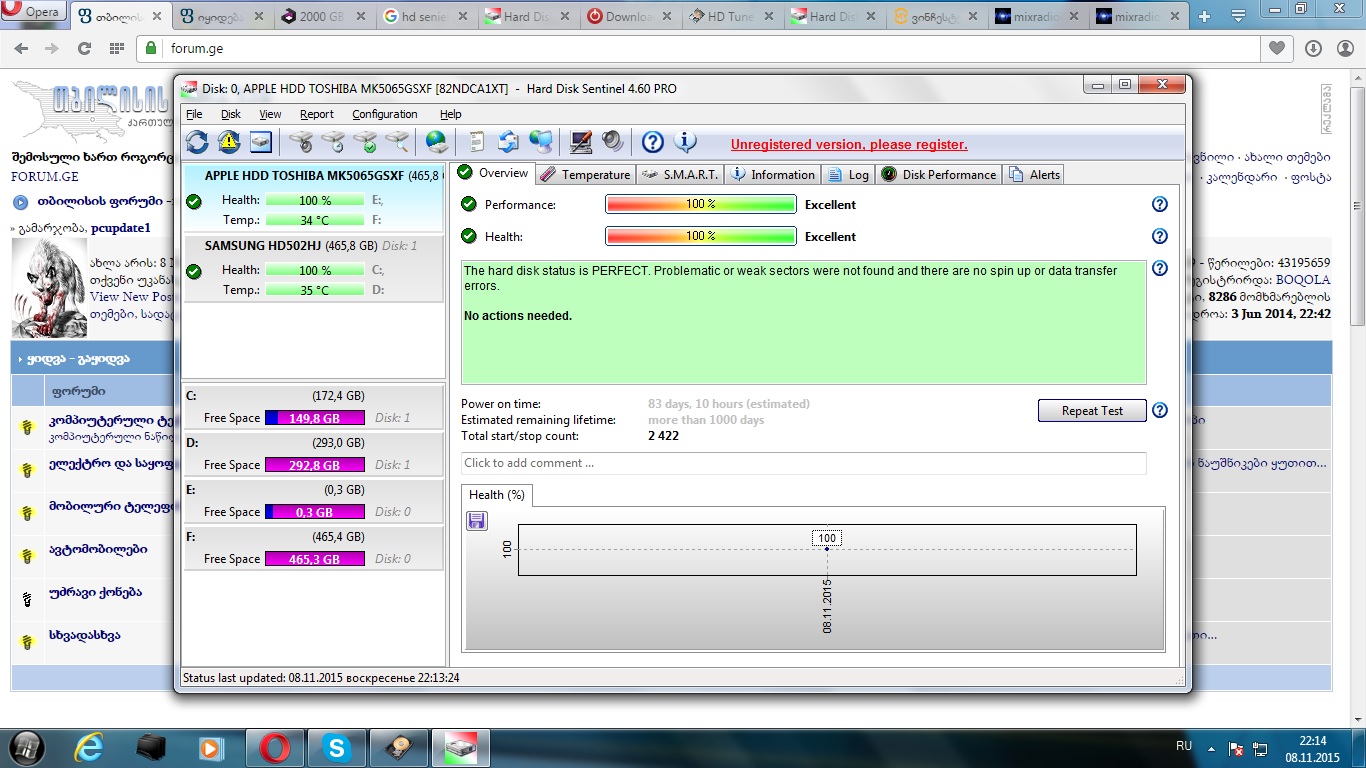Click the C: drive free space bar
The width and height of the screenshot is (1366, 768).
pos(315,418)
